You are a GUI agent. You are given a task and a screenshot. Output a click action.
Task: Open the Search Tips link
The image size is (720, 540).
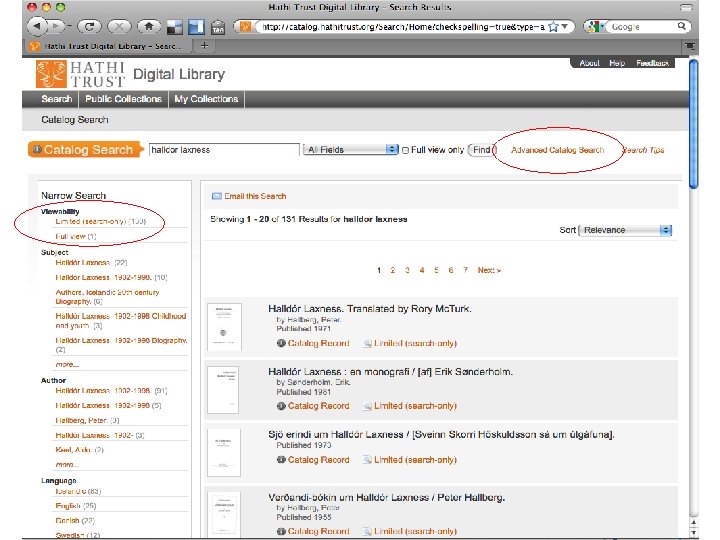pyautogui.click(x=643, y=150)
